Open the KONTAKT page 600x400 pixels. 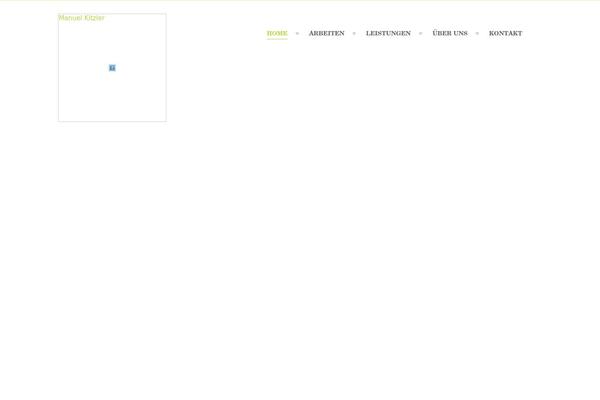click(505, 33)
